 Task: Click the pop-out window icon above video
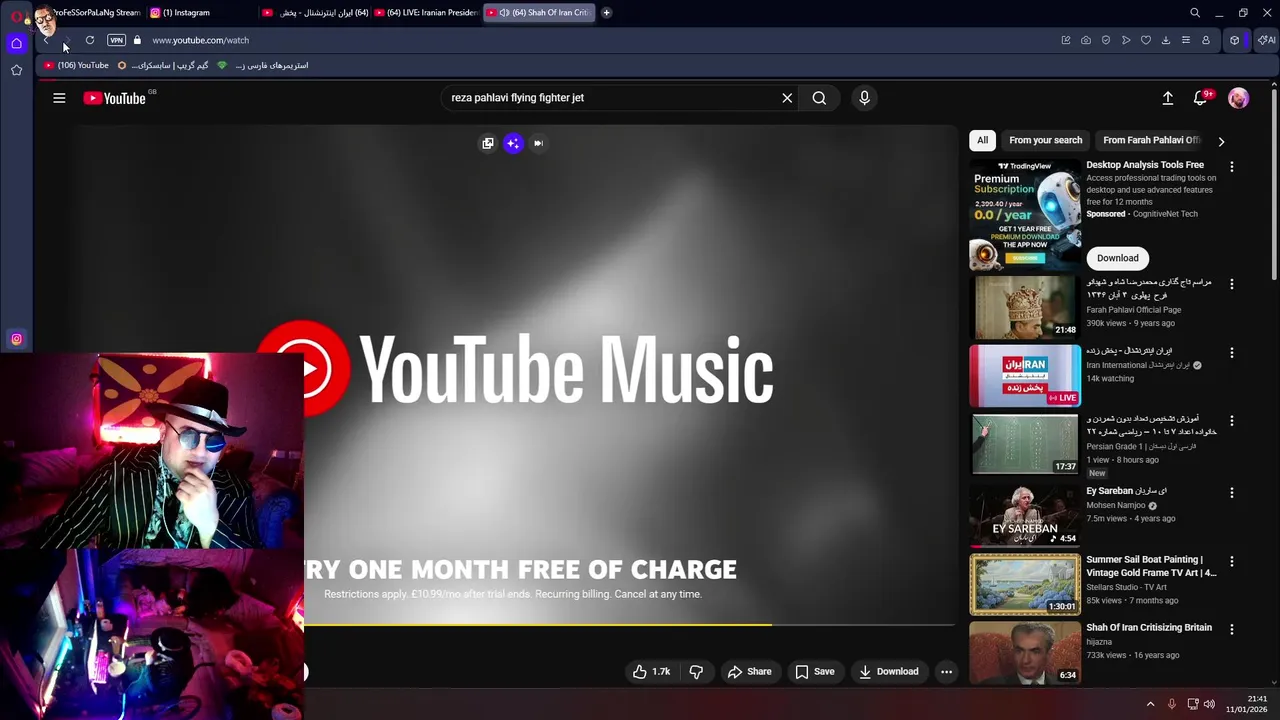(x=488, y=143)
